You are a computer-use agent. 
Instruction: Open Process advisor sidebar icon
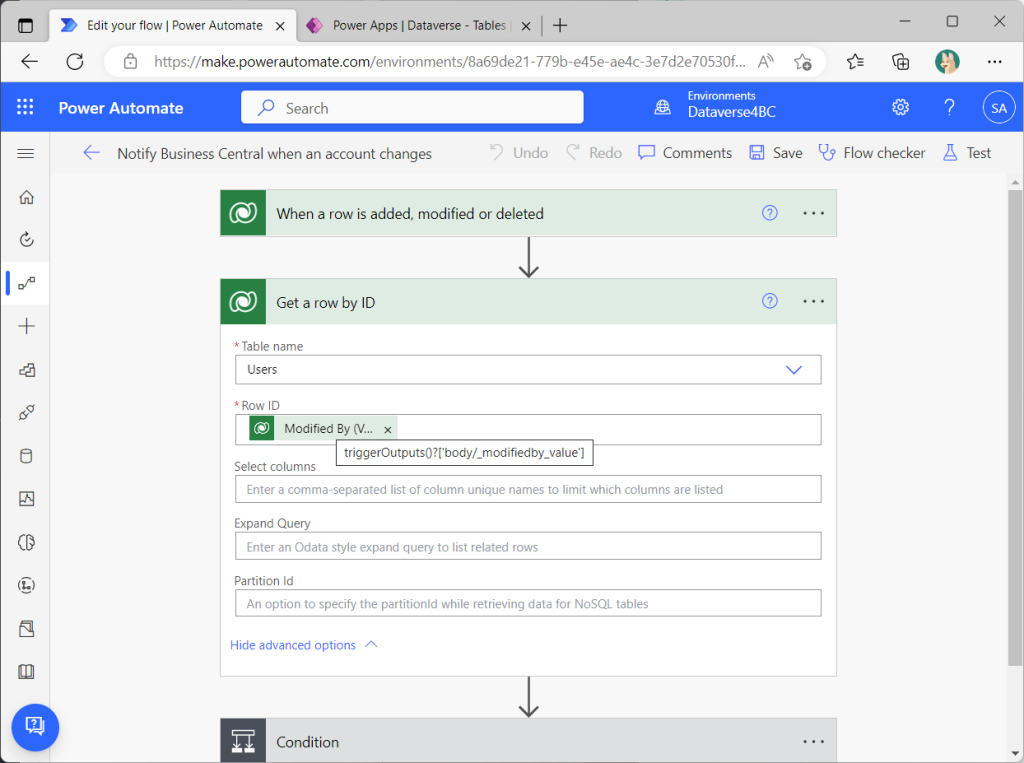pos(26,585)
